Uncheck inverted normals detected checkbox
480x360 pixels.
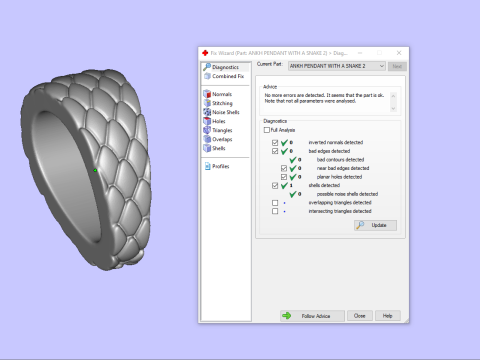click(275, 143)
